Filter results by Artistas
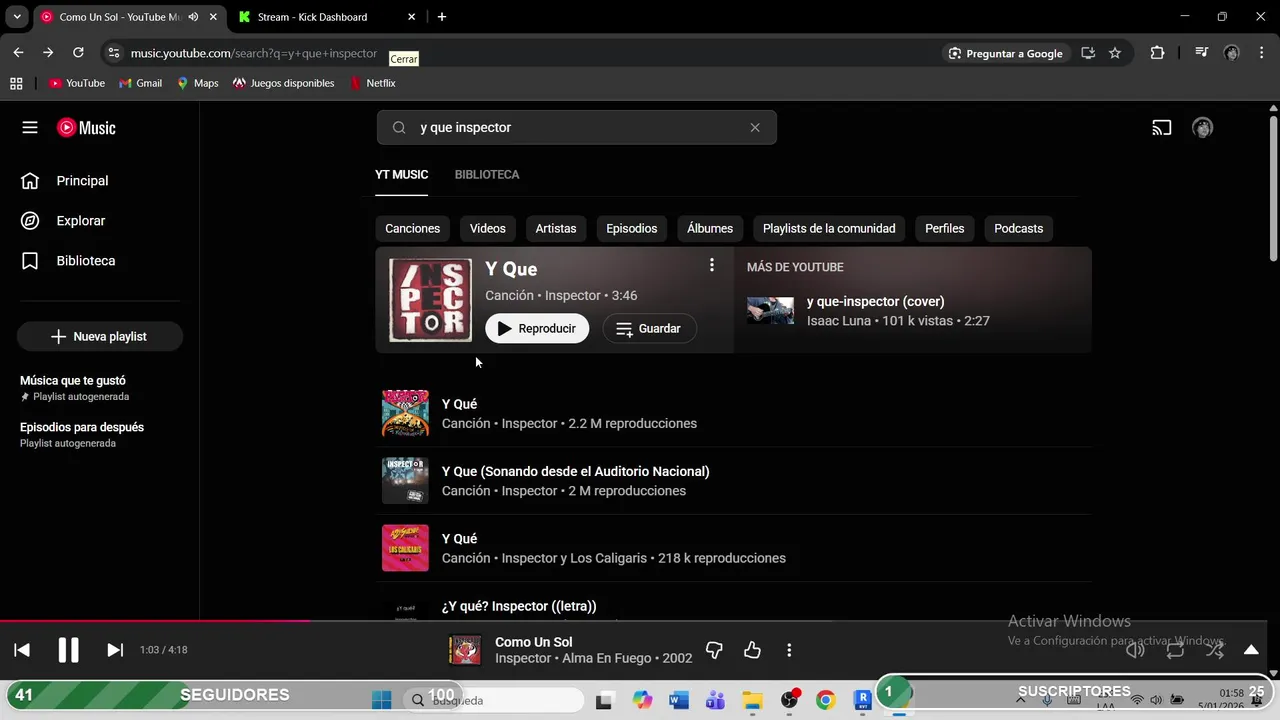This screenshot has width=1280, height=720. (556, 229)
